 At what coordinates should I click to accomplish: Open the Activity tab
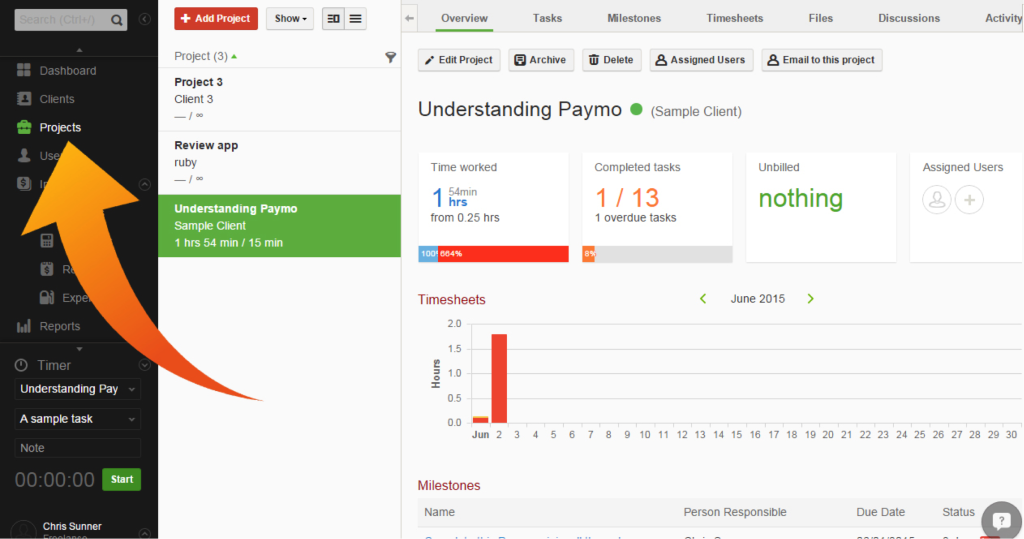click(x=1003, y=18)
